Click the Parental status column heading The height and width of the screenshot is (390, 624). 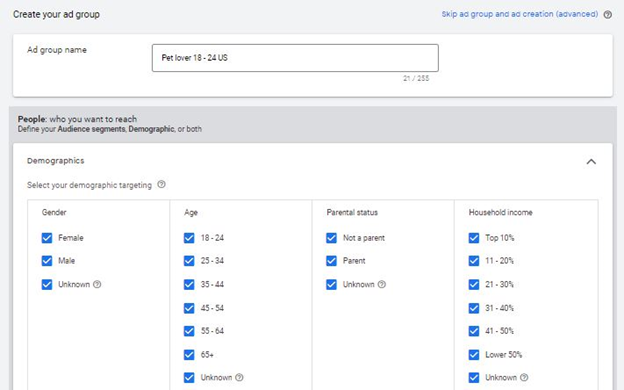[352, 212]
